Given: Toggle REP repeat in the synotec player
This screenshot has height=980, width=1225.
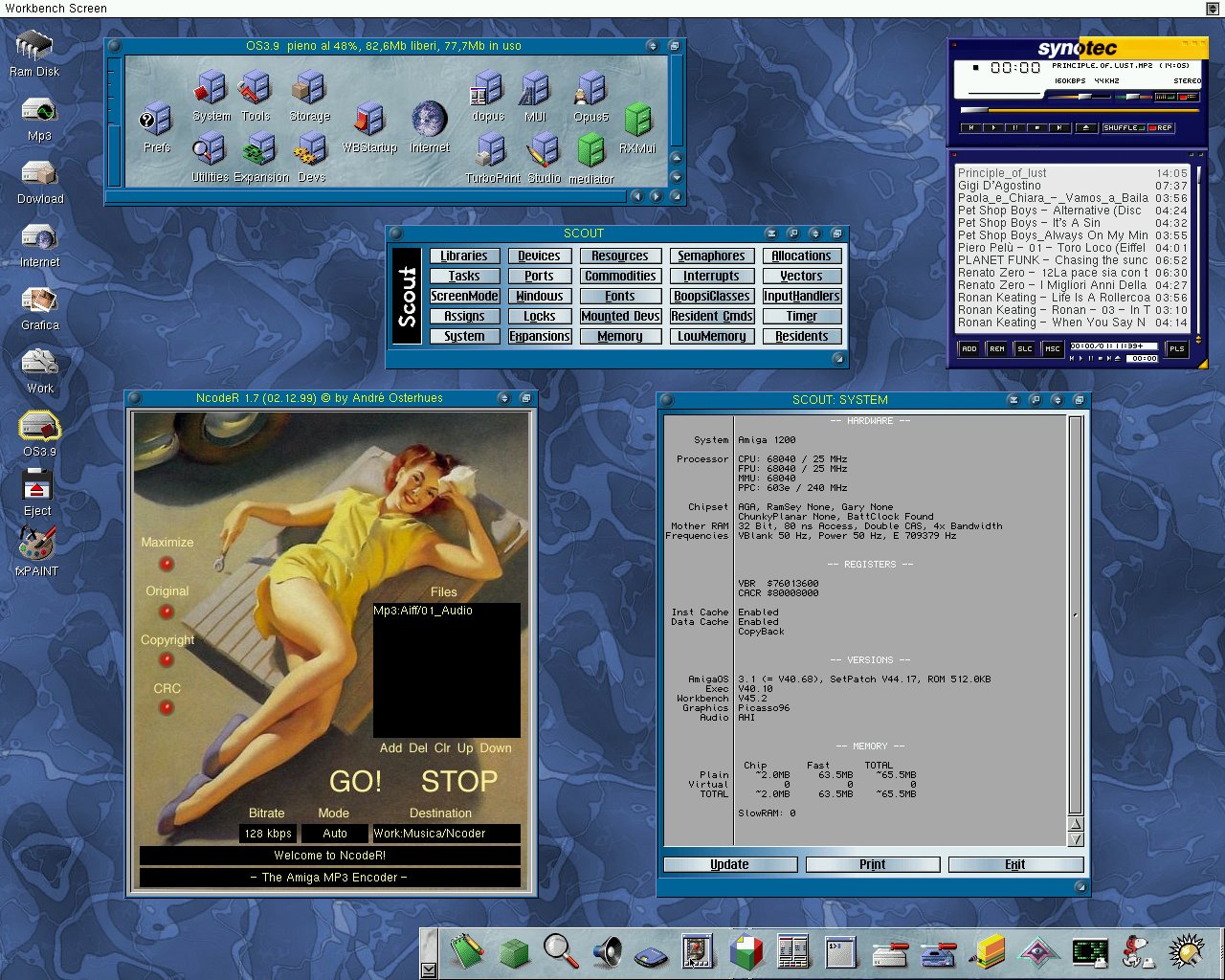Looking at the screenshot, I should point(1160,127).
